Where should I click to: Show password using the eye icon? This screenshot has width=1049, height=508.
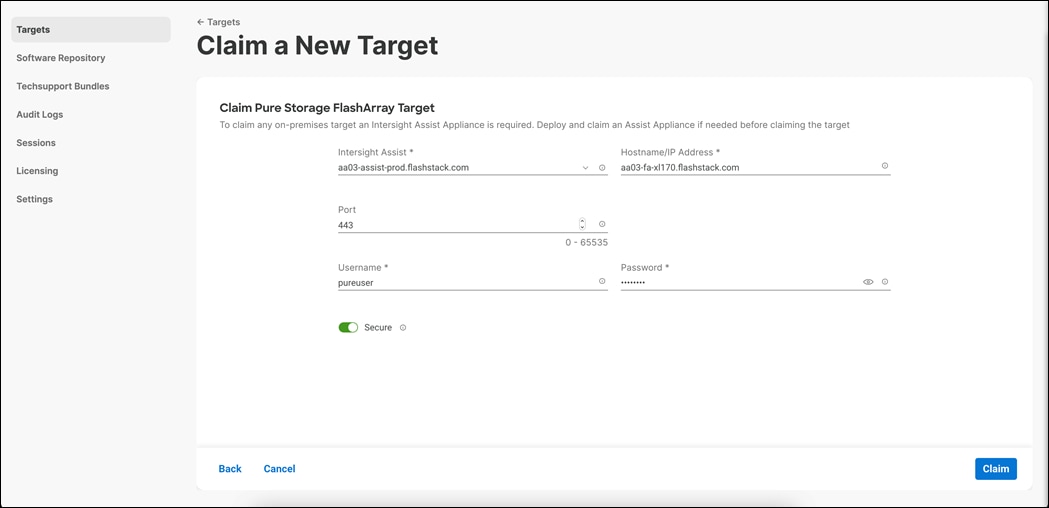(868, 282)
